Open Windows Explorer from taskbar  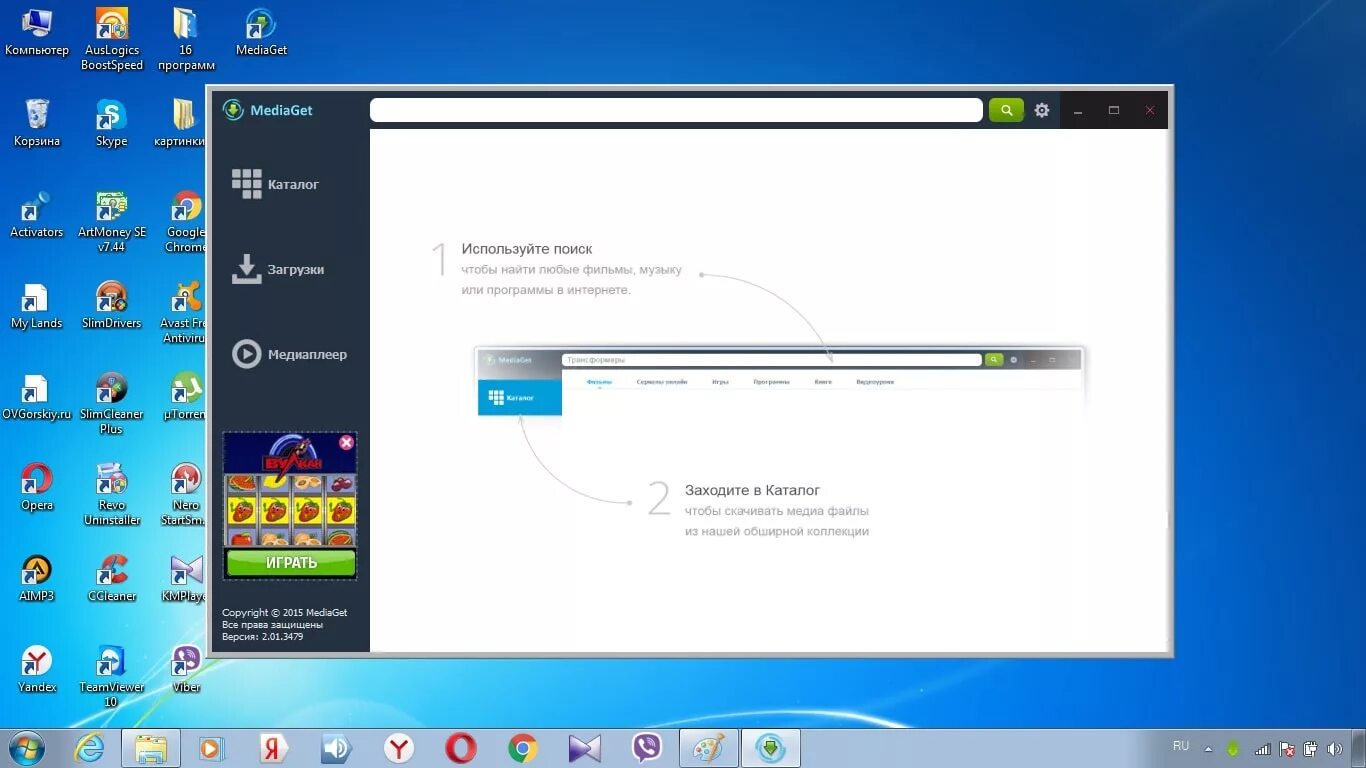[x=151, y=748]
